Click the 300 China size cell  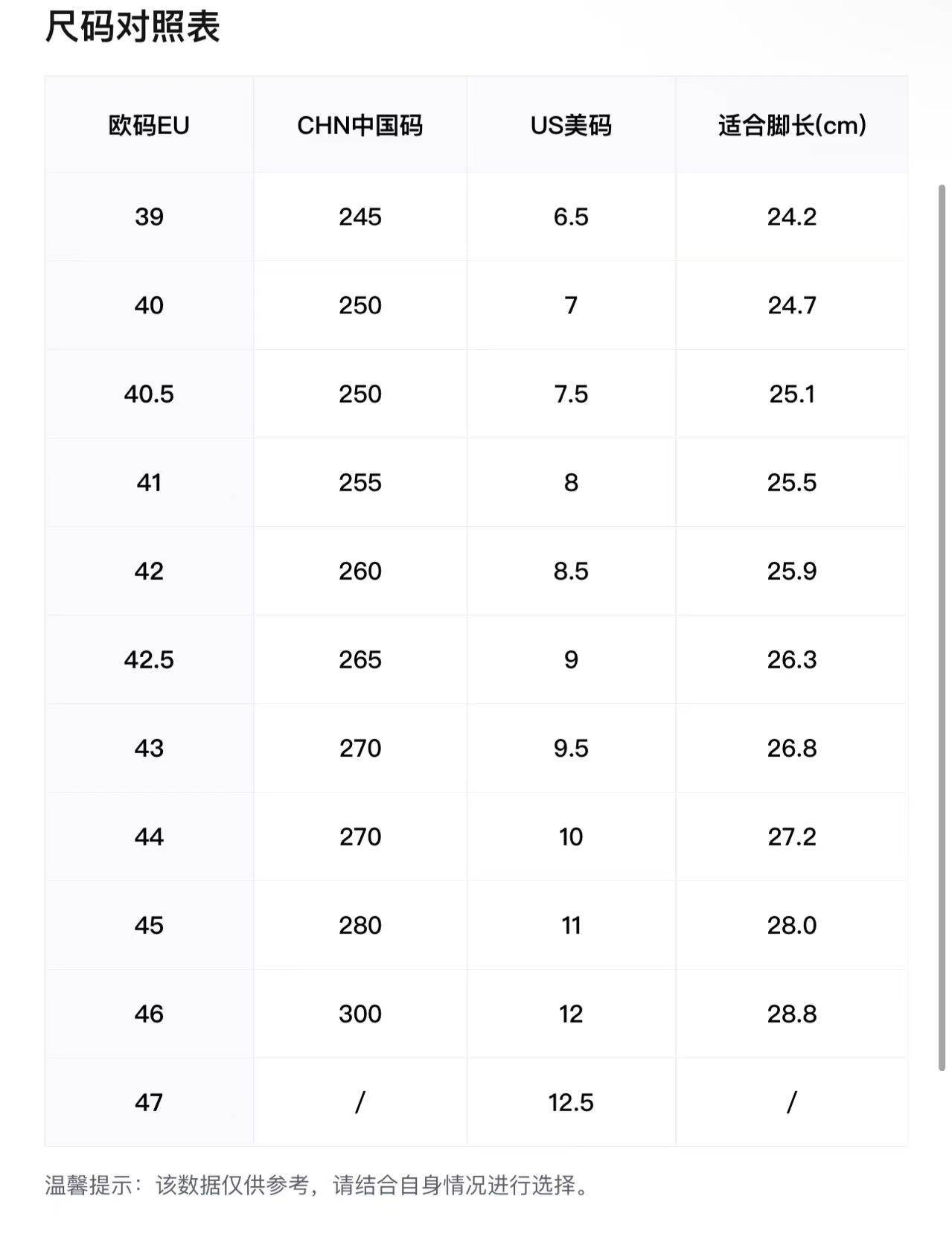pos(360,1014)
